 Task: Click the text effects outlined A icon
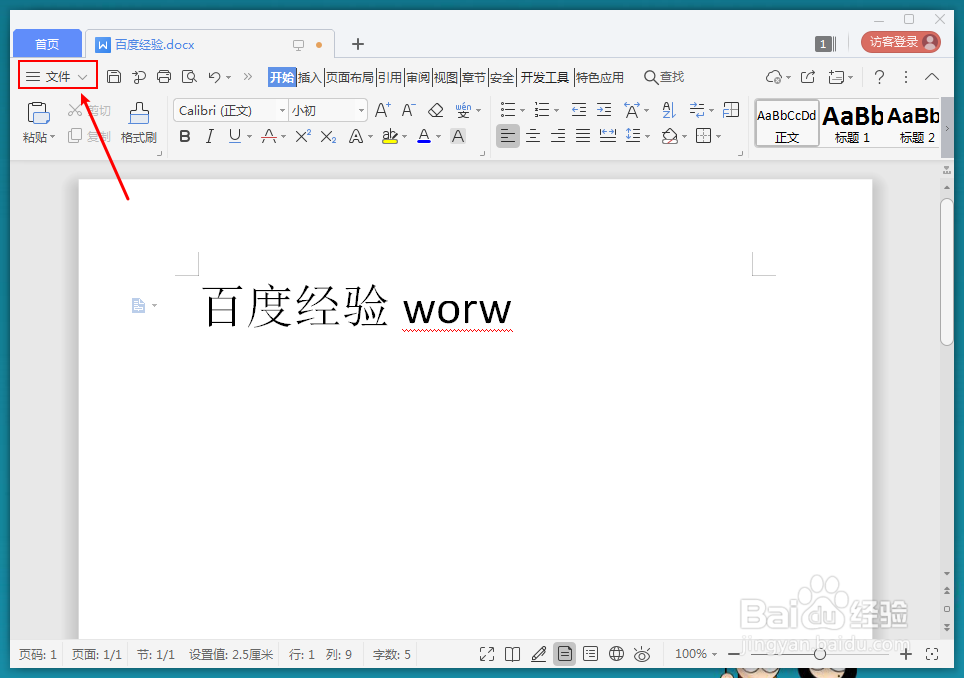click(x=355, y=136)
